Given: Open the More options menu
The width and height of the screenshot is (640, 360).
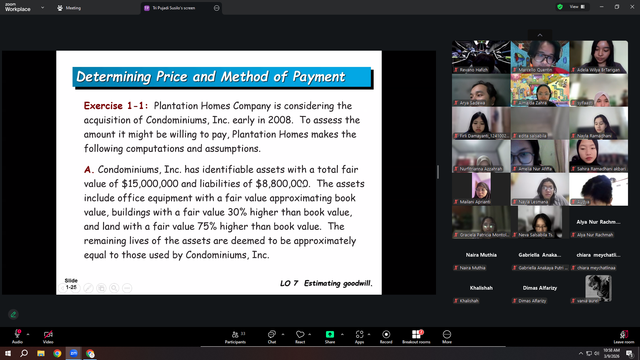Looking at the screenshot, I should [447, 337].
